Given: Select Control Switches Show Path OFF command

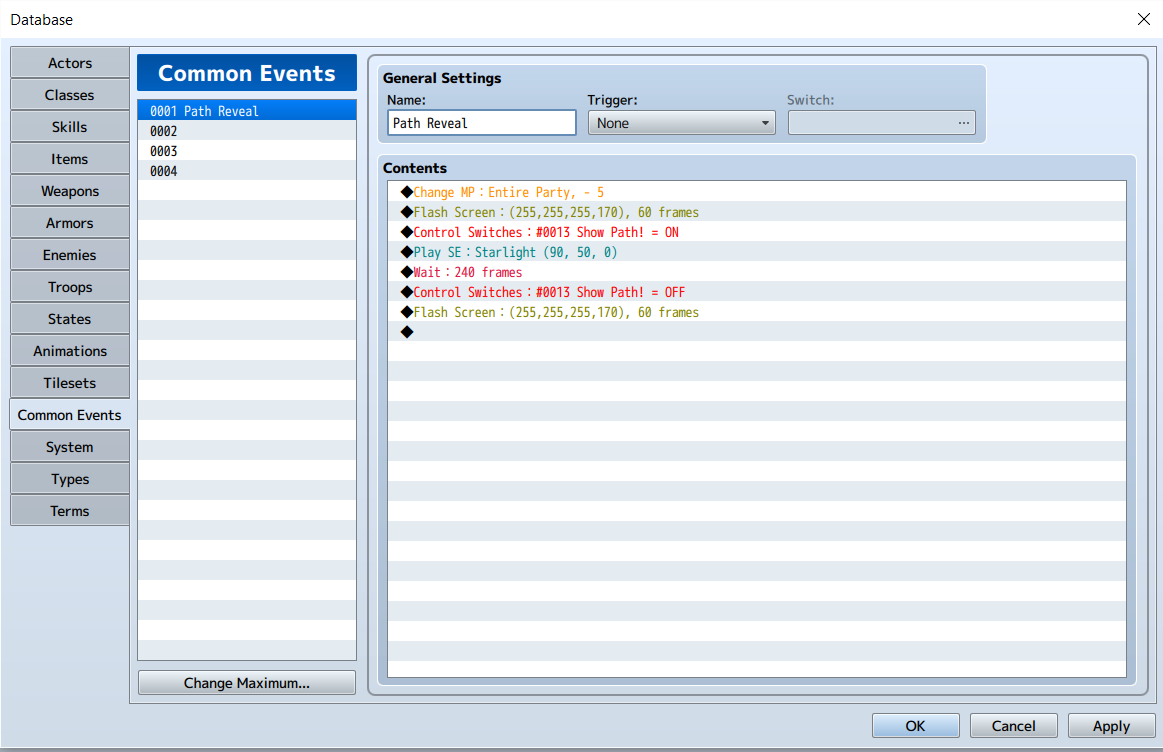Looking at the screenshot, I should point(757,292).
